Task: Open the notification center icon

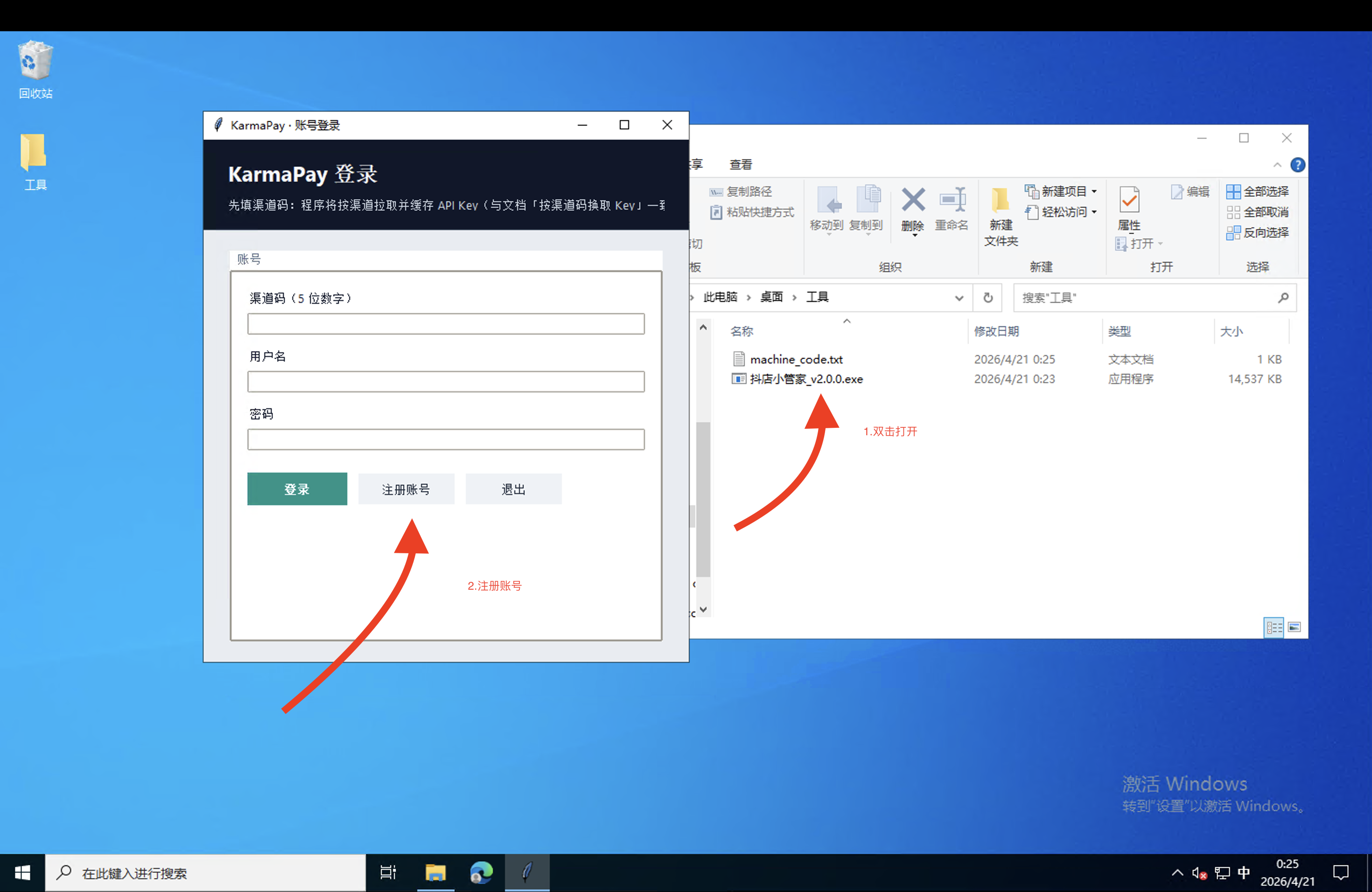Action: 1342,873
